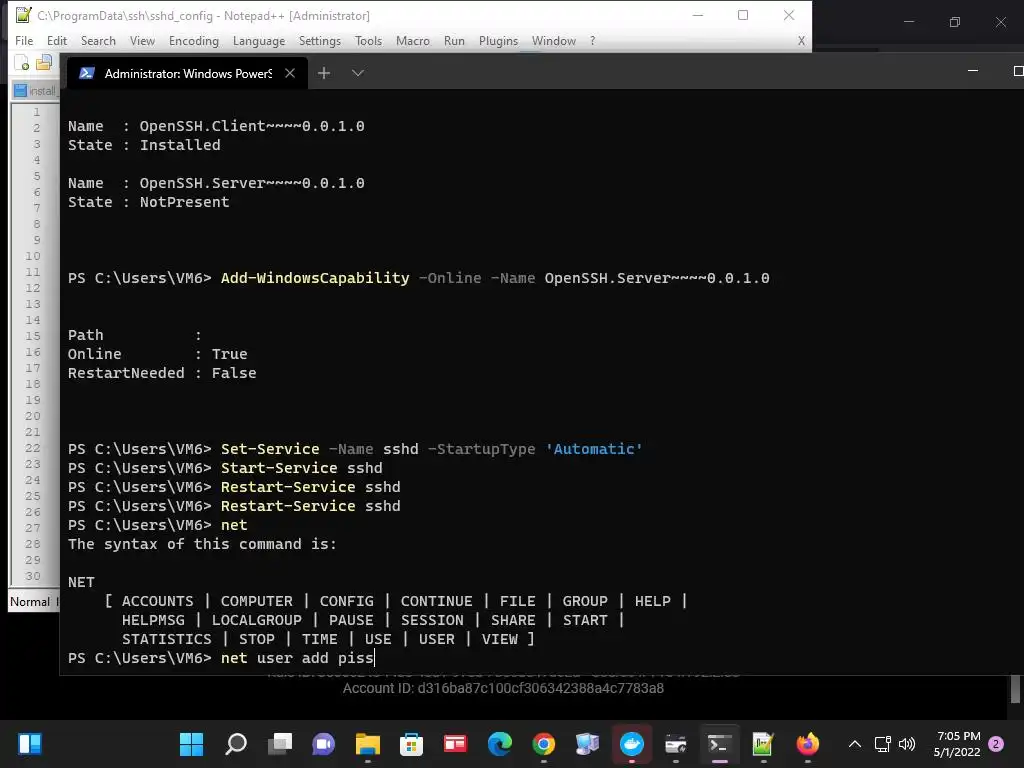The height and width of the screenshot is (768, 1024).
Task: Open the computer network app on taskbar
Action: click(587, 744)
